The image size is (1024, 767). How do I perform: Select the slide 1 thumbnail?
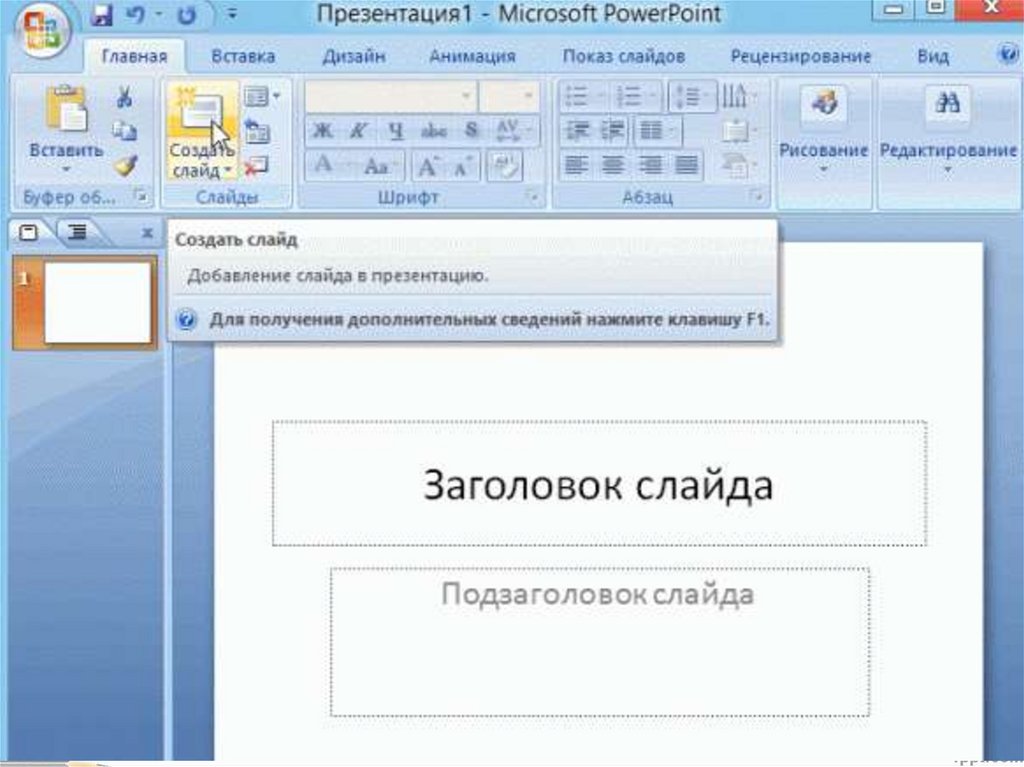click(98, 302)
